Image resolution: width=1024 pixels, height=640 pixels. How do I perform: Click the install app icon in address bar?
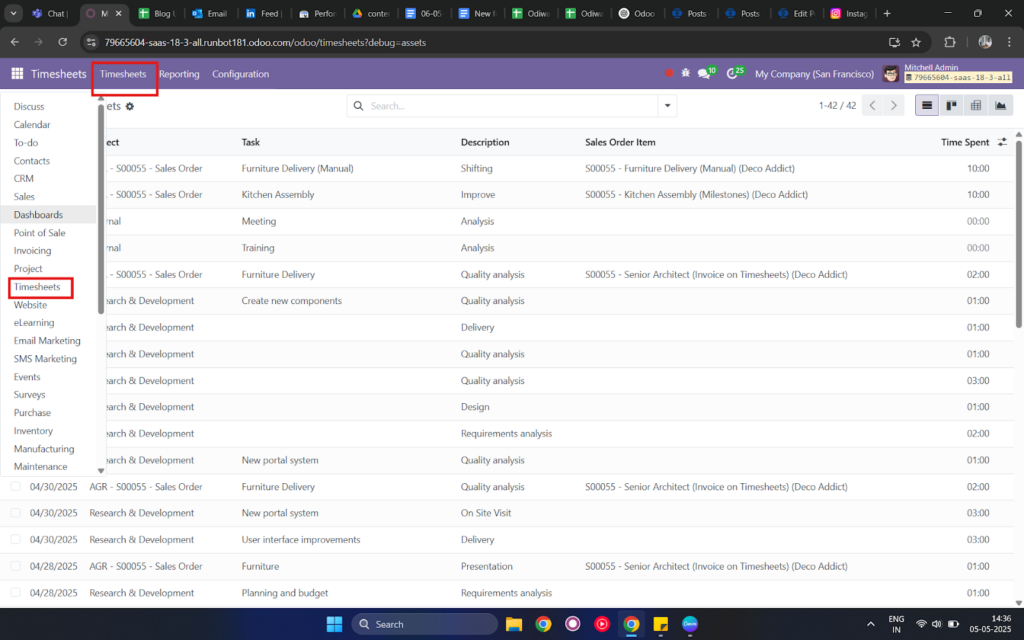click(x=894, y=42)
